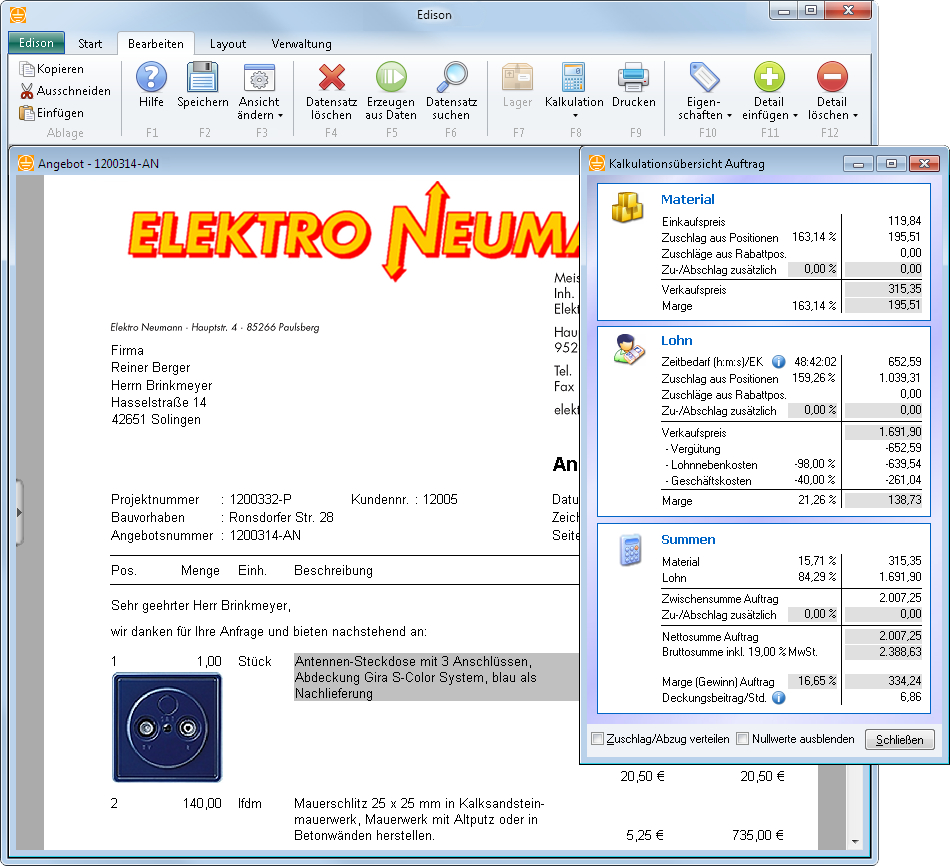Click the Material Zu-/Abschlag zusätzlich percent field
The width and height of the screenshot is (950, 866).
pos(814,270)
